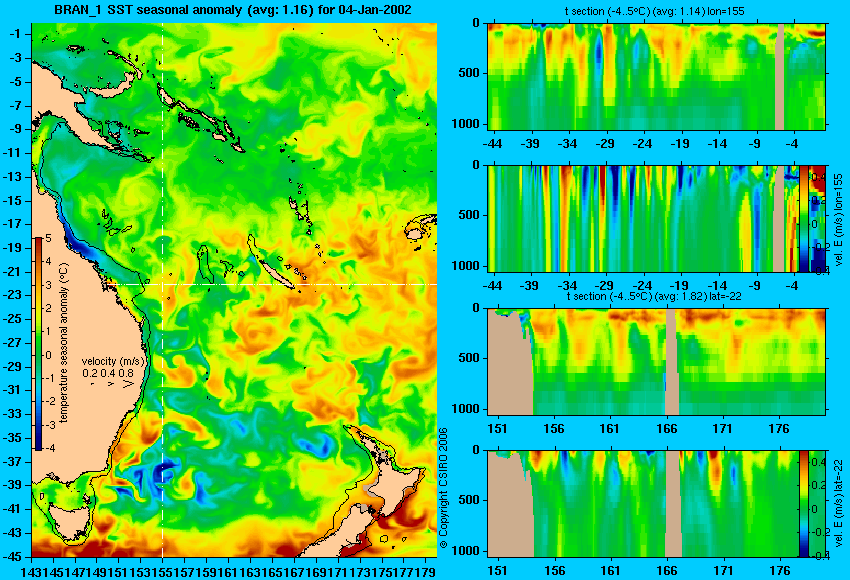The height and width of the screenshot is (580, 850).
Task: Click "166" tick under lat=-22 temperature section
Action: tap(666, 429)
